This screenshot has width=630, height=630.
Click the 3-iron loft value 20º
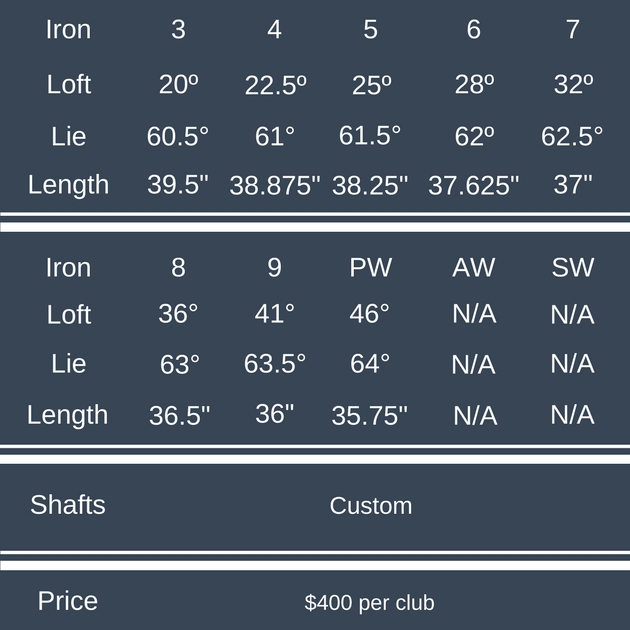[178, 85]
